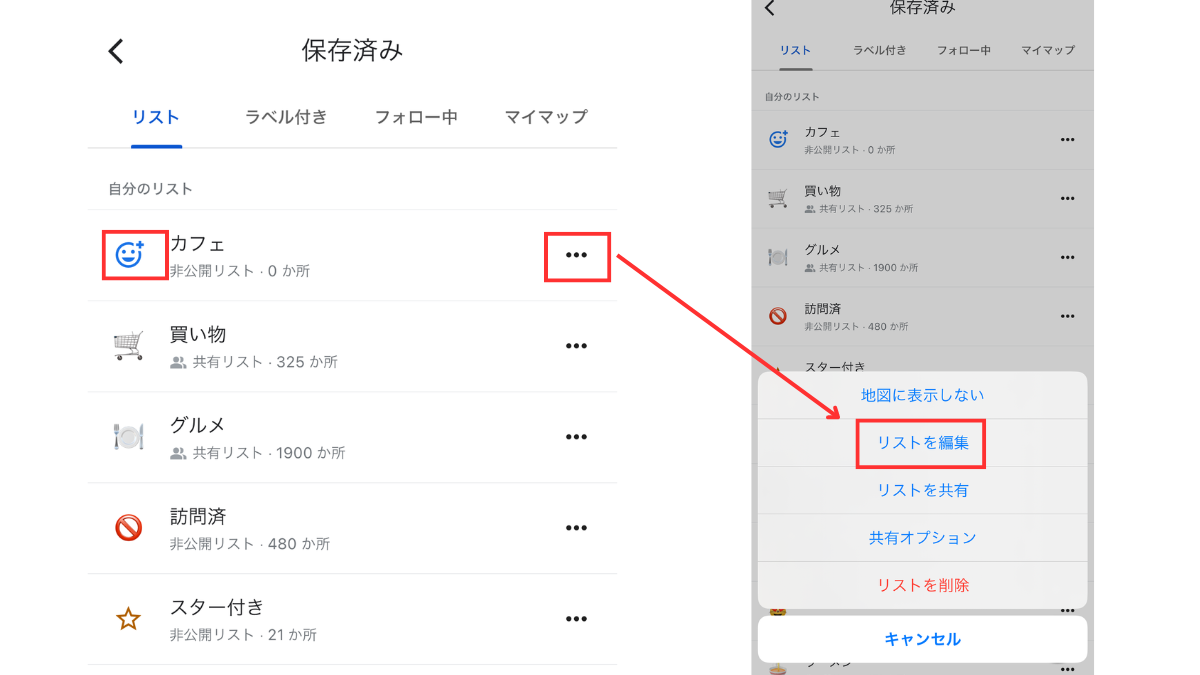Tap the カフェ smiley icon in left panel

129,254
